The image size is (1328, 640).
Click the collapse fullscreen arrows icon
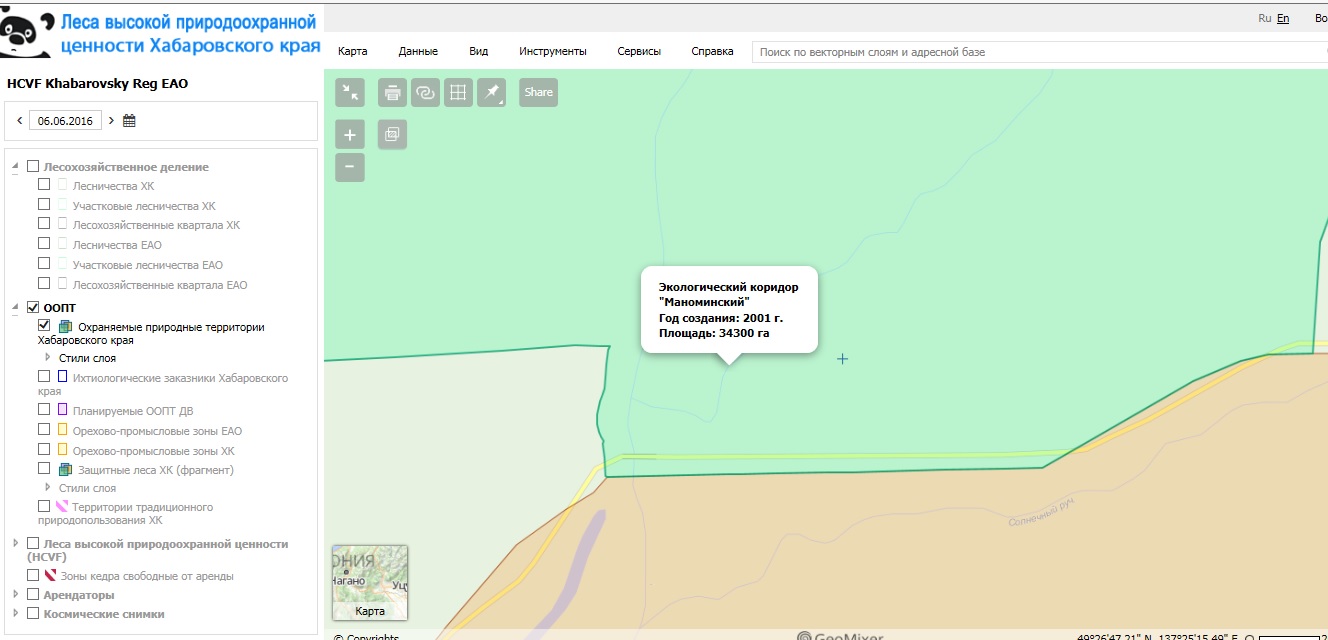click(x=350, y=92)
